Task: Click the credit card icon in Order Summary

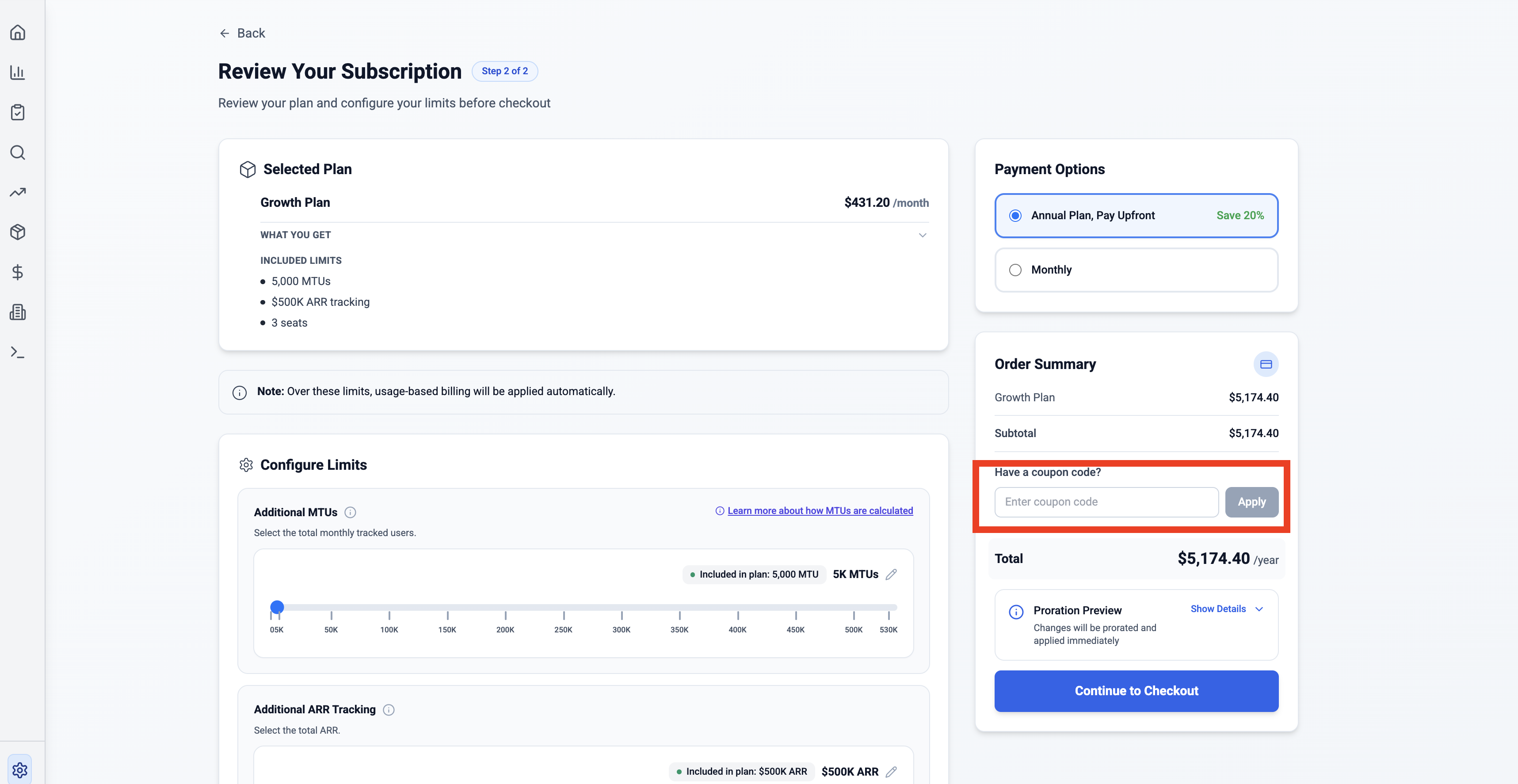Action: tap(1266, 365)
